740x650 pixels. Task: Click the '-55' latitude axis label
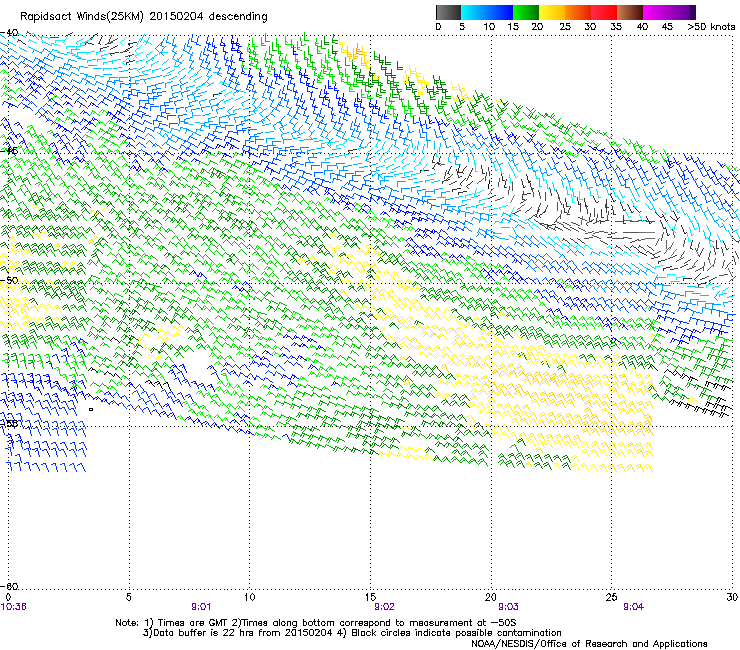click(9, 423)
